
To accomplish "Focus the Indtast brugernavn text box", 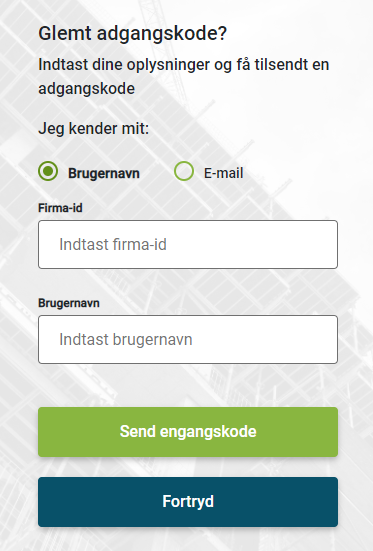I will tap(188, 339).
